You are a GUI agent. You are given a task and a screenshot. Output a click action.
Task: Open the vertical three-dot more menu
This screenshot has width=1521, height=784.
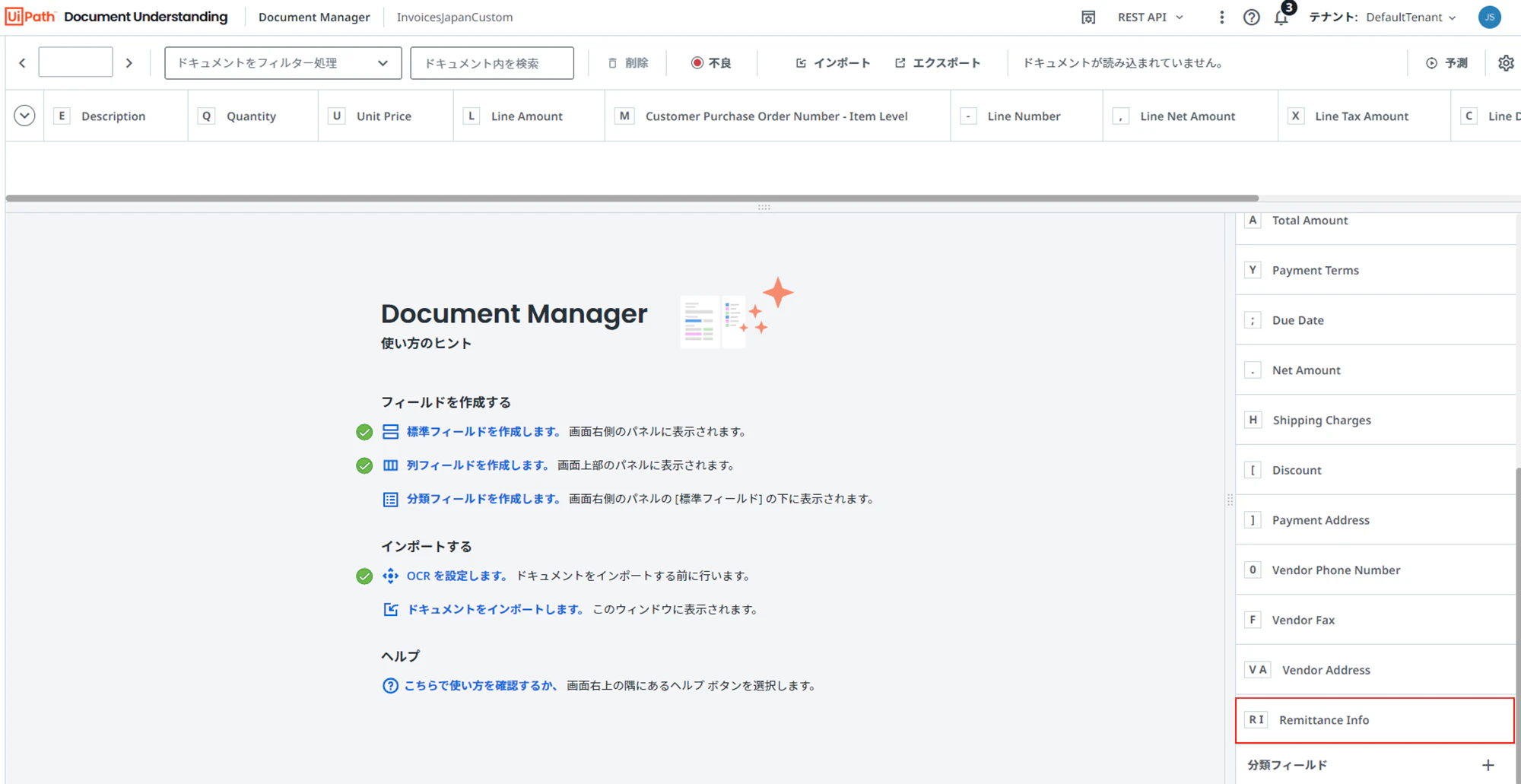pos(1221,17)
